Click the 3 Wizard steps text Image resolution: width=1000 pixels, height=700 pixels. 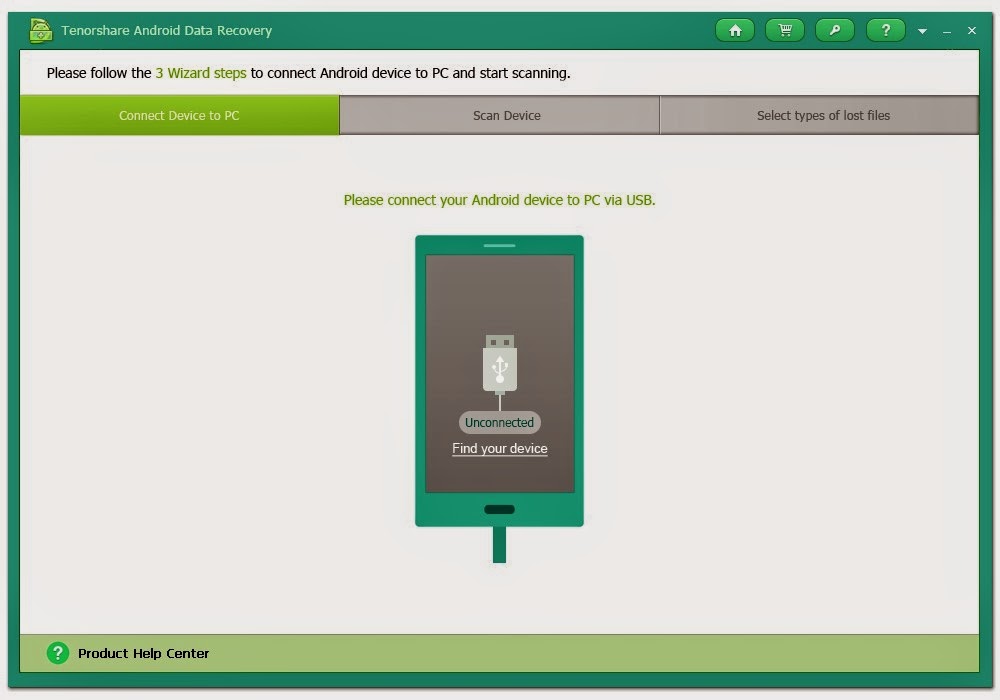click(201, 73)
